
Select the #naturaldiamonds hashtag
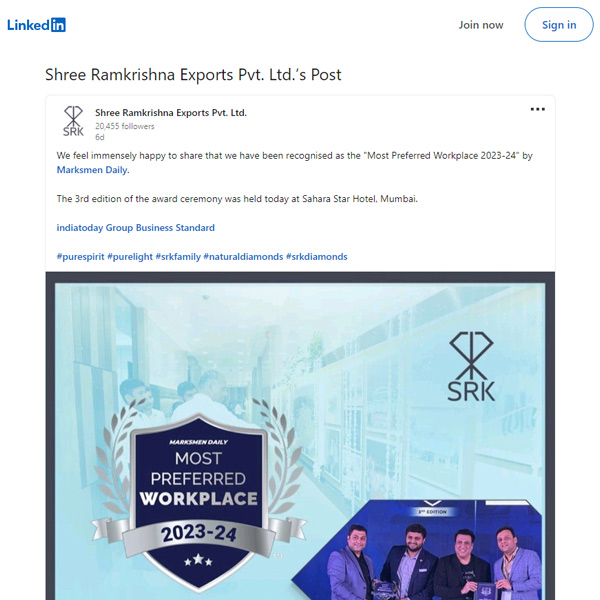coord(243,257)
